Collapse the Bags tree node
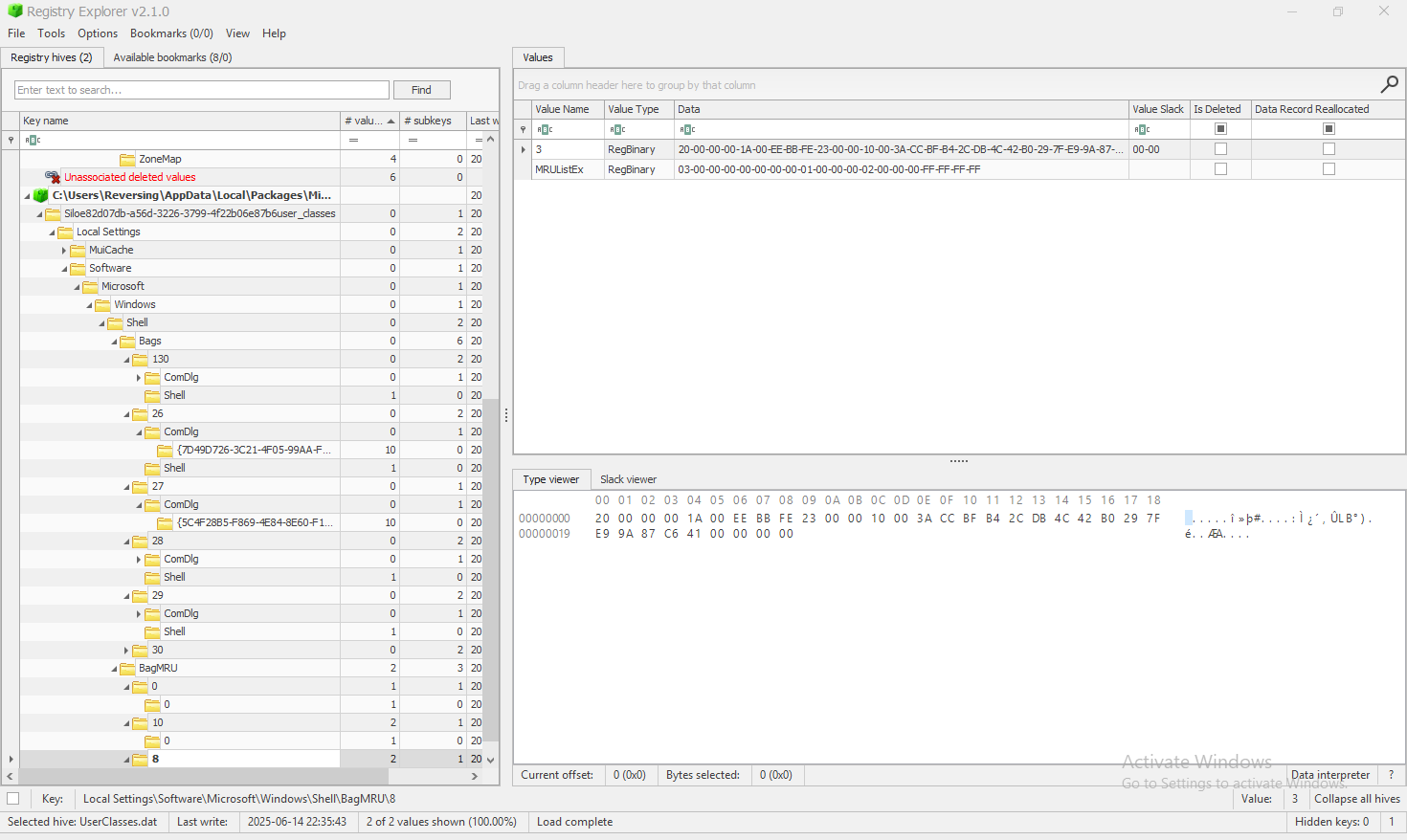 114,342
